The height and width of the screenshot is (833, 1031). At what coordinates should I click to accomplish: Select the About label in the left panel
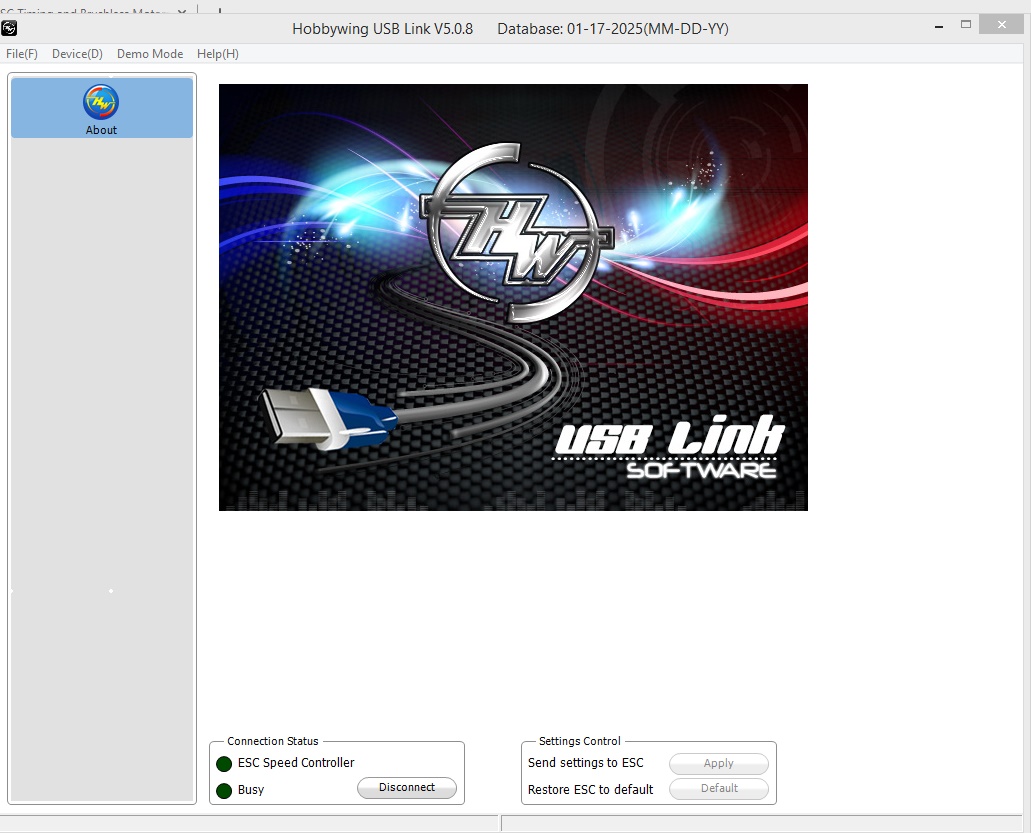pyautogui.click(x=101, y=130)
